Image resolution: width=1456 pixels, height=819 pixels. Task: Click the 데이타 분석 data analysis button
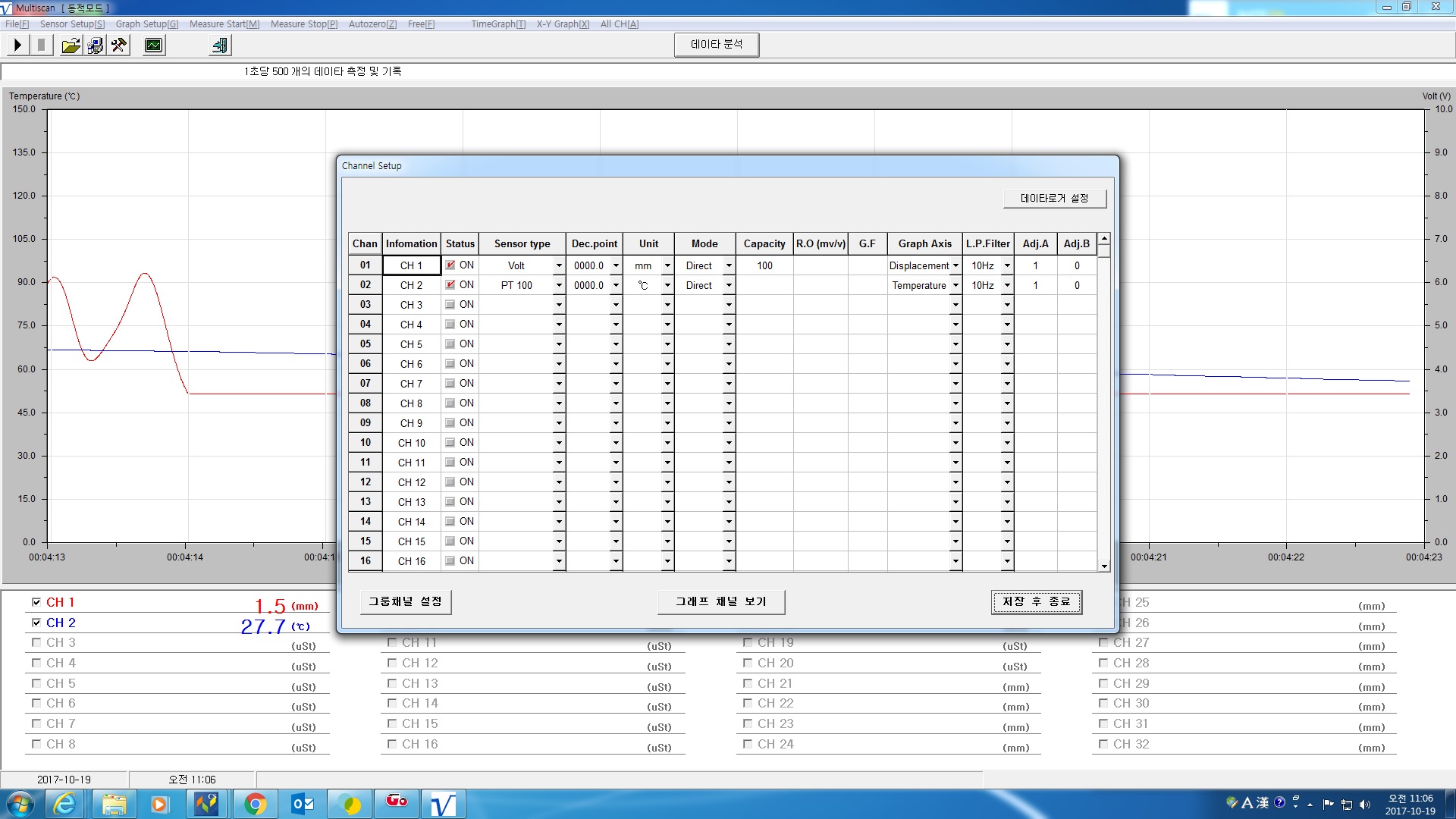717,45
